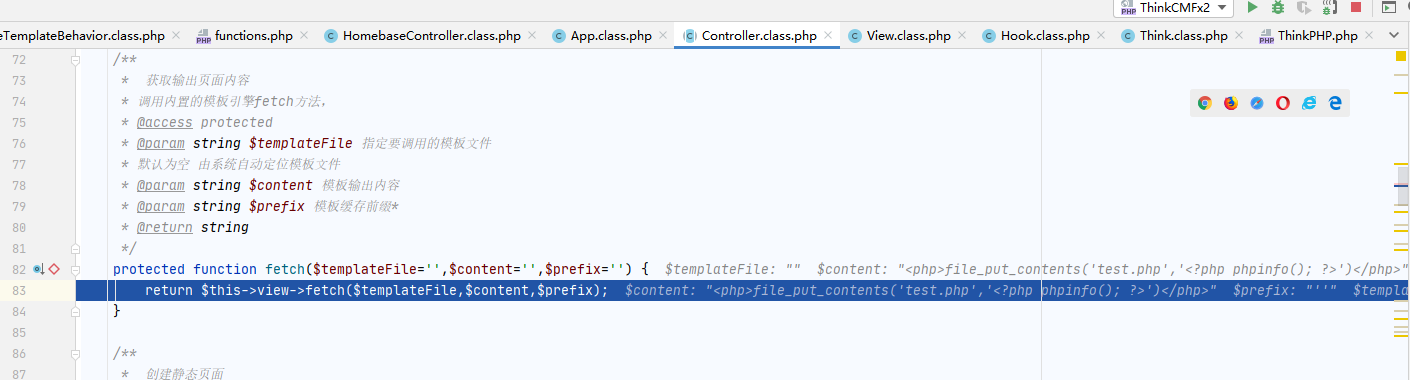1410x380 pixels.
Task: Close the View.class.php tab
Action: pyautogui.click(x=963, y=36)
